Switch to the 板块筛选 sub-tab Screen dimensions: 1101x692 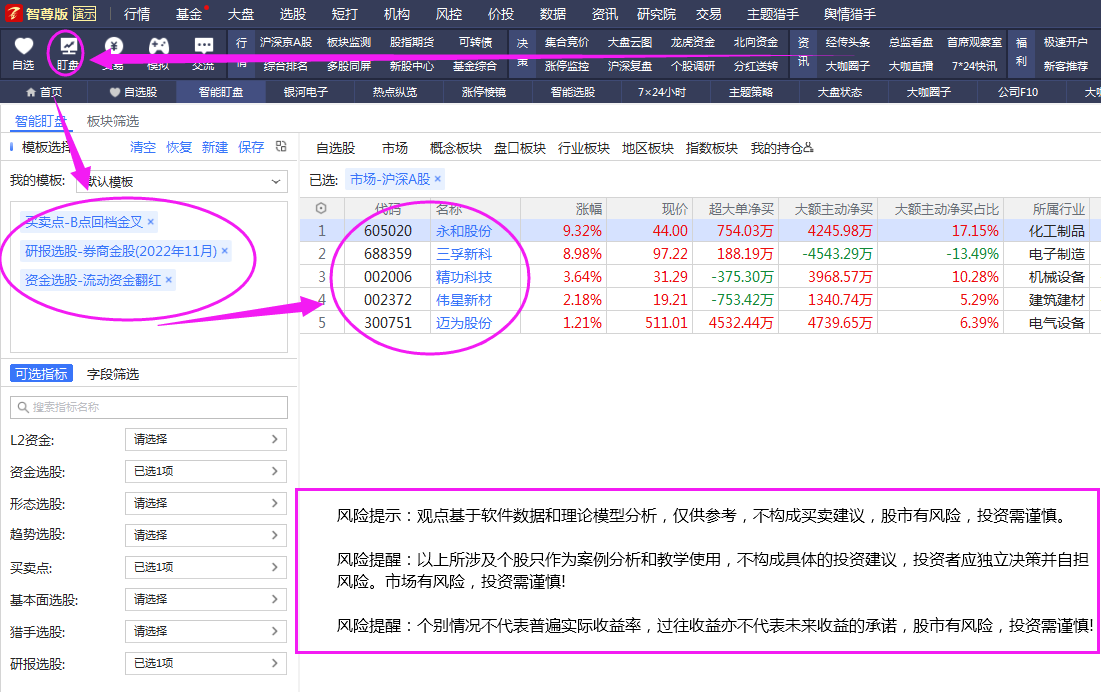point(112,121)
